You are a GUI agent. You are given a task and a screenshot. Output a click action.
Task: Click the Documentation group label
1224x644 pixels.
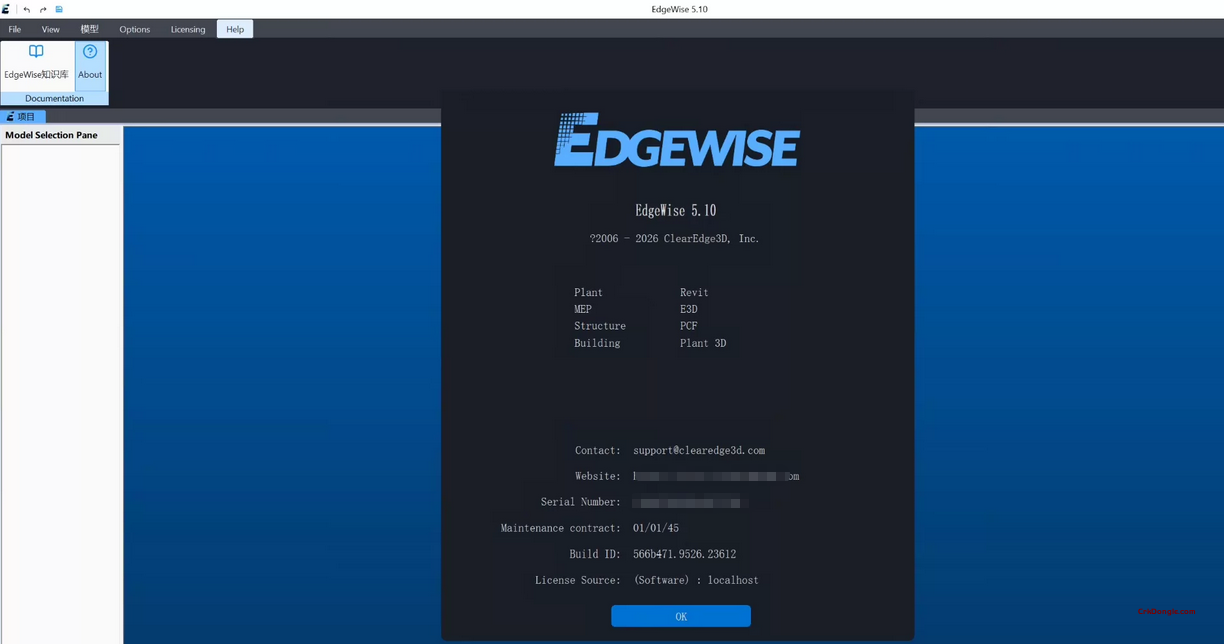pos(54,98)
